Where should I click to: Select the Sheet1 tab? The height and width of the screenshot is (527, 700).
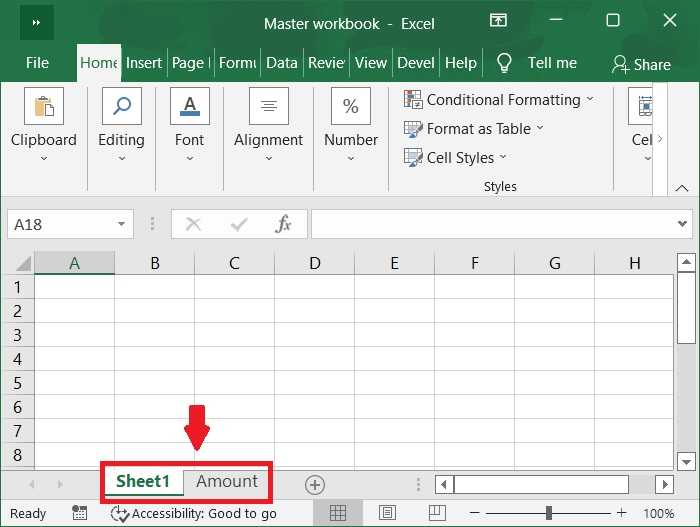pos(143,481)
